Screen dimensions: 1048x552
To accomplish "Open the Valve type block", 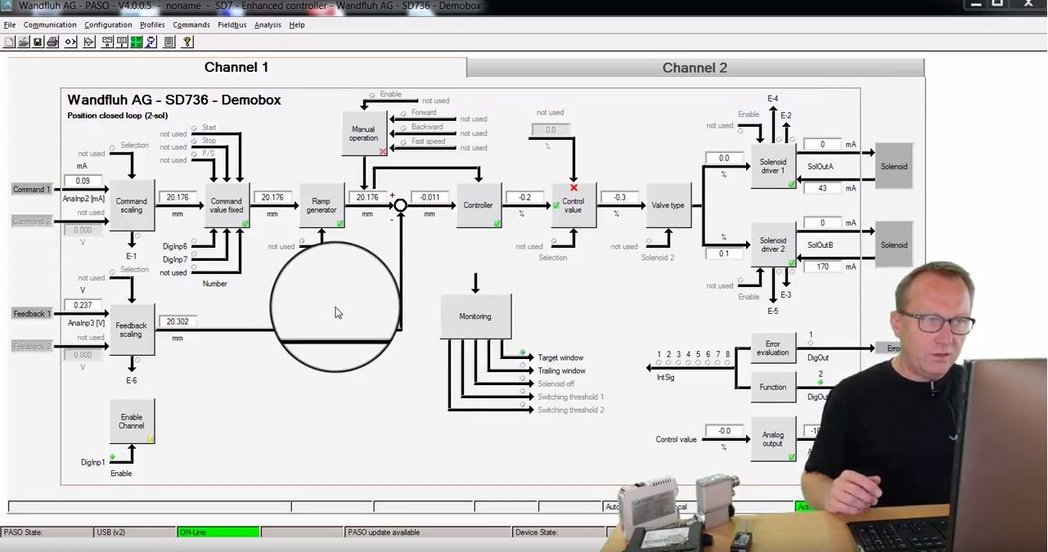I will 668,205.
